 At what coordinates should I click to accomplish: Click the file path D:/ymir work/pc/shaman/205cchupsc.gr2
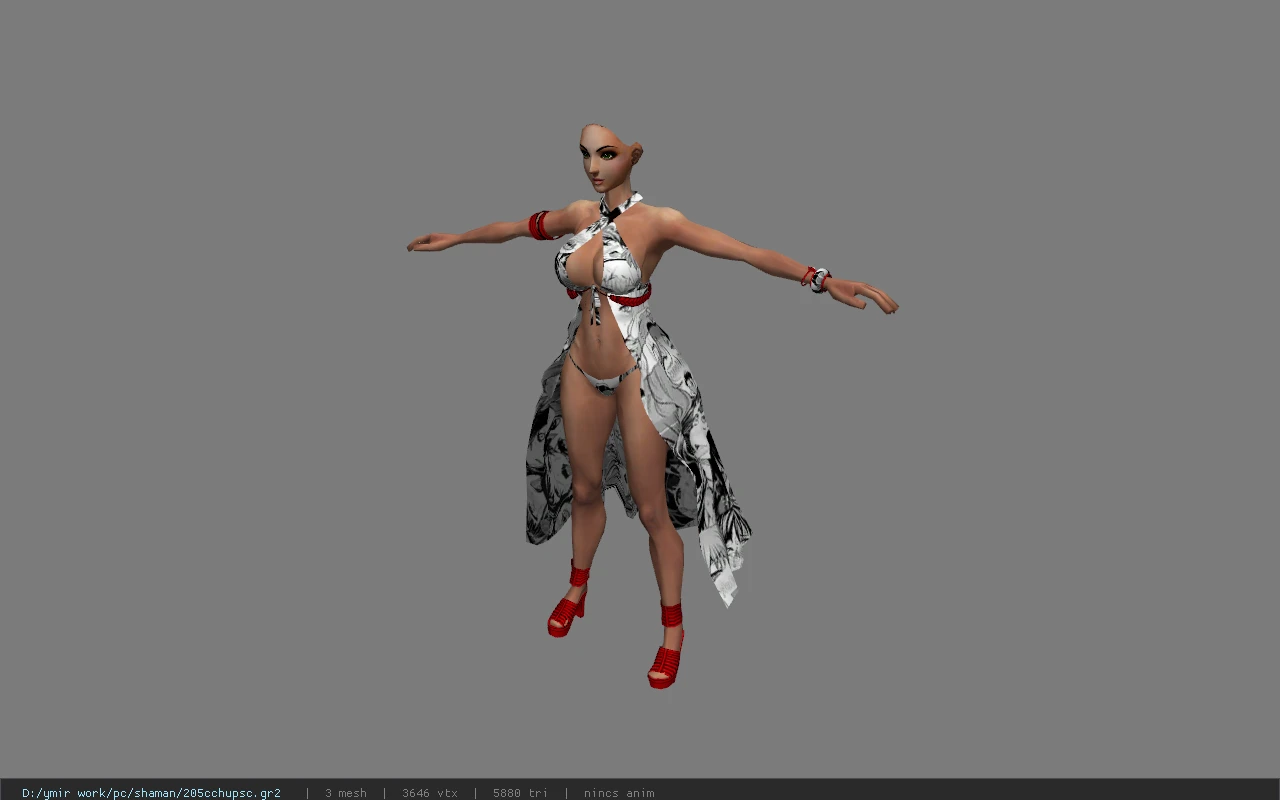tap(151, 793)
